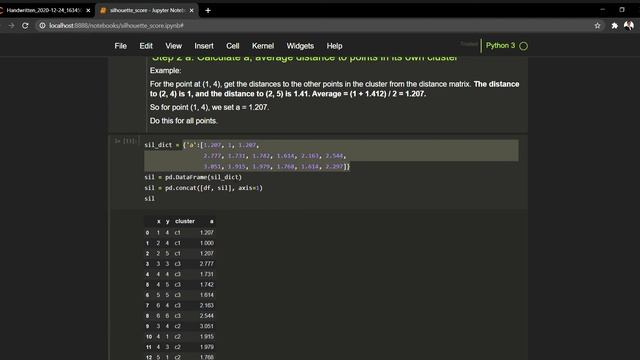Open the Insert menu

coord(204,46)
